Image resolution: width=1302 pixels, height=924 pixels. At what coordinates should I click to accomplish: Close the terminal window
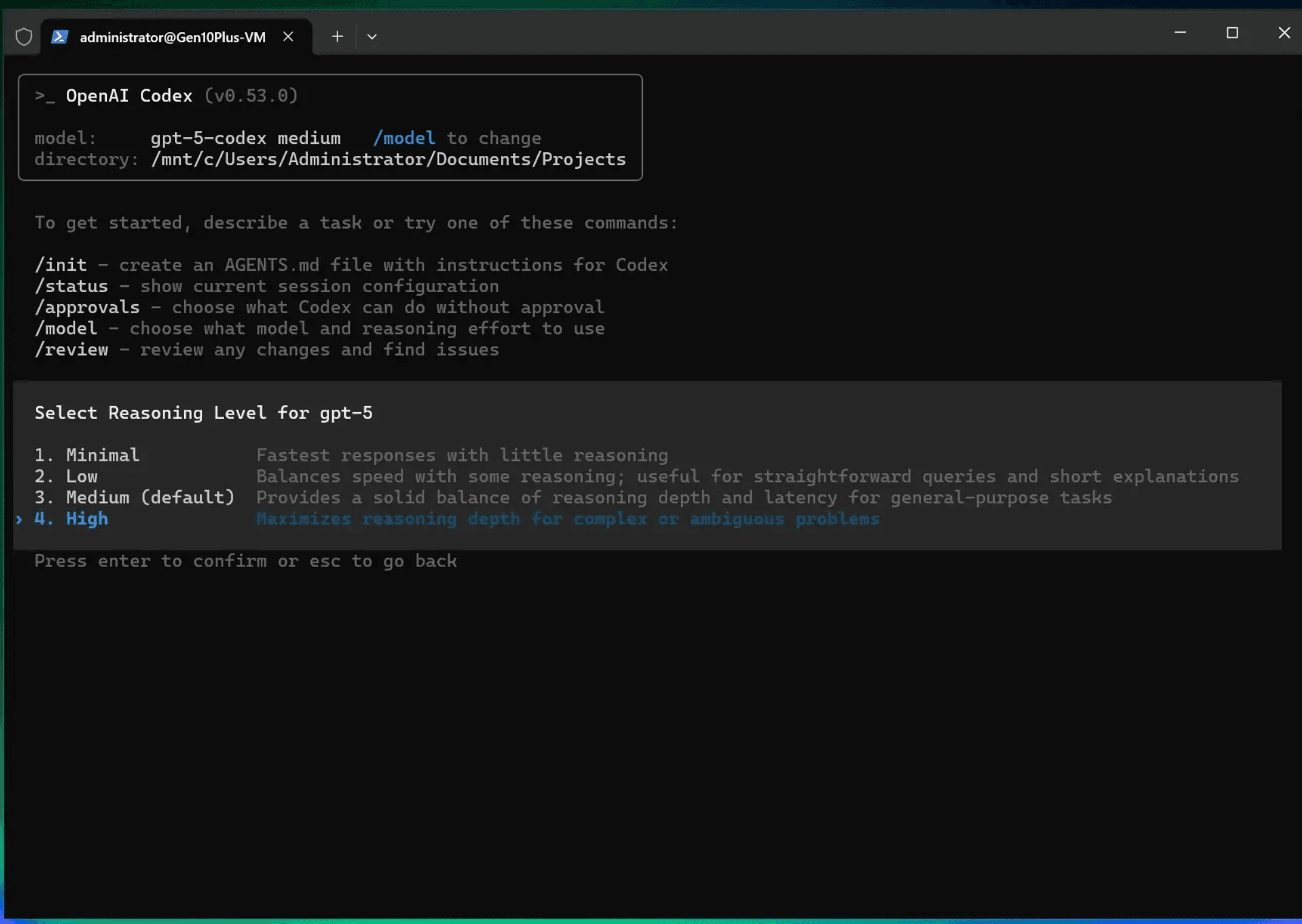tap(1284, 33)
